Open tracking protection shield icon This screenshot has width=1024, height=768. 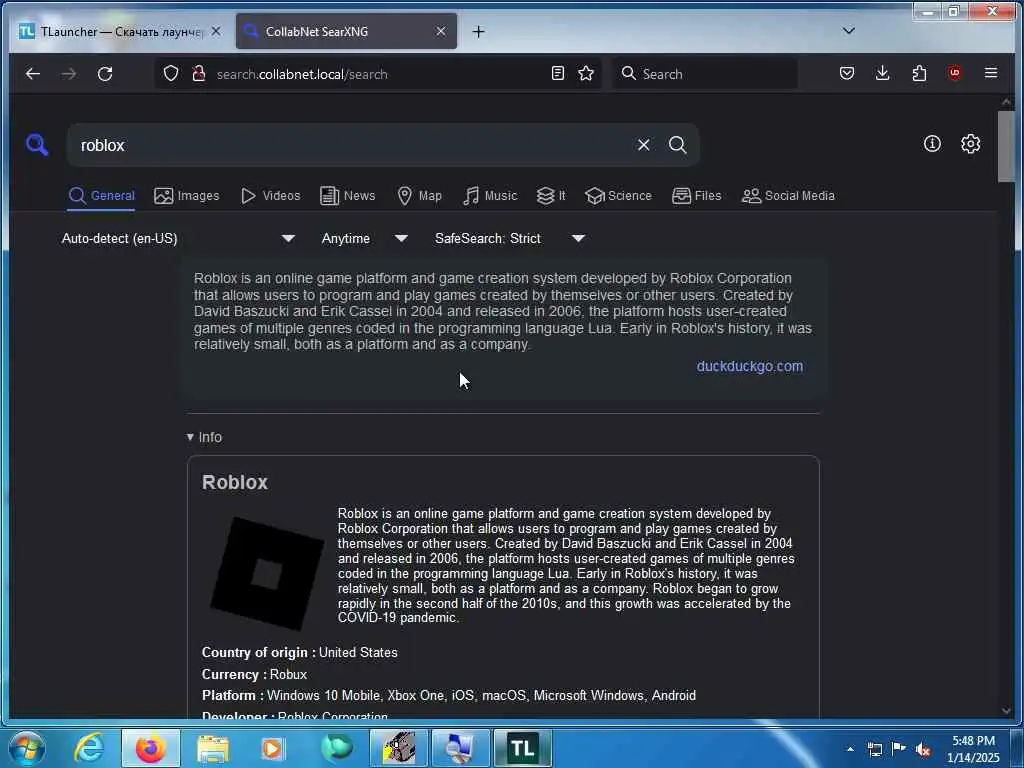coord(170,73)
